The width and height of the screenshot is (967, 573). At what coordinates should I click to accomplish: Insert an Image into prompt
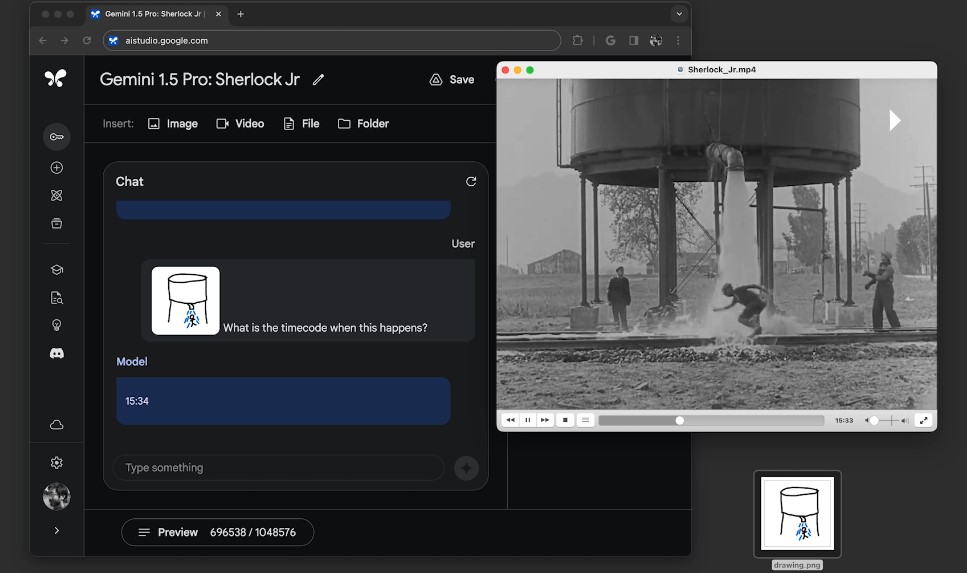[173, 124]
